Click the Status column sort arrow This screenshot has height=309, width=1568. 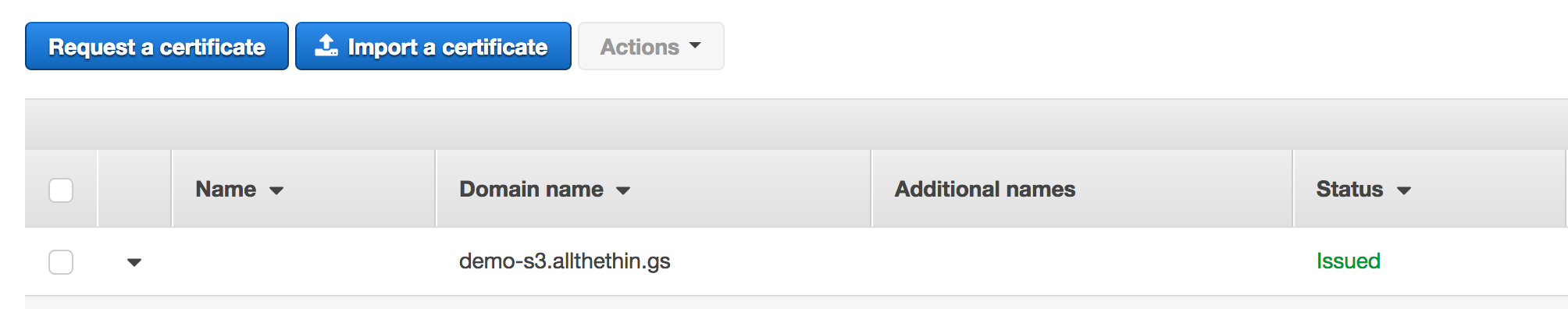click(1404, 190)
